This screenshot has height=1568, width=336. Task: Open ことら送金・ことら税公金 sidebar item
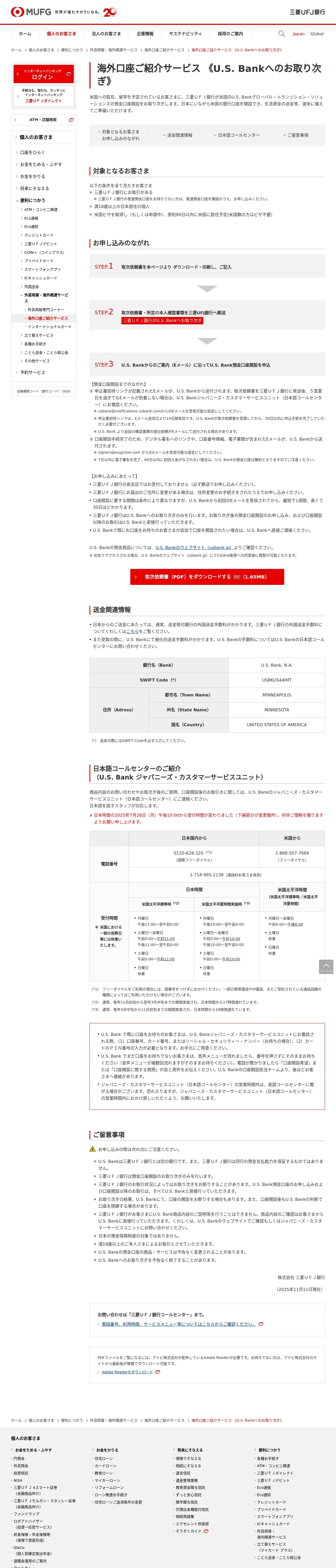tap(46, 353)
